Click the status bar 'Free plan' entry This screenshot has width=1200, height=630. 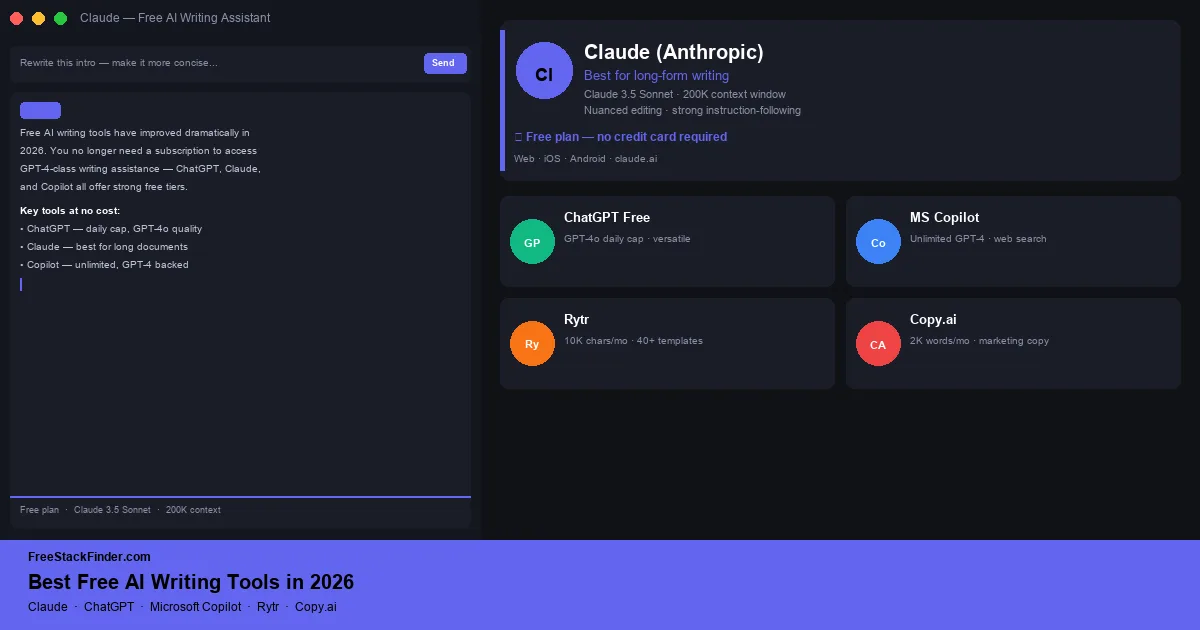pos(39,510)
